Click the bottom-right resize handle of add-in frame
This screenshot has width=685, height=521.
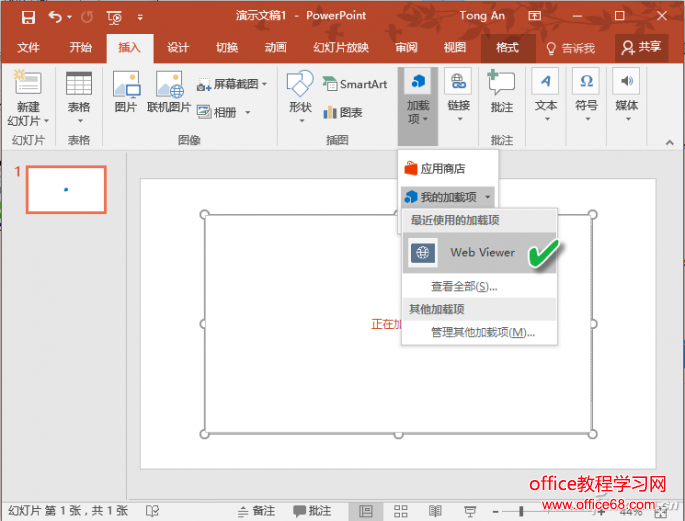coord(592,434)
